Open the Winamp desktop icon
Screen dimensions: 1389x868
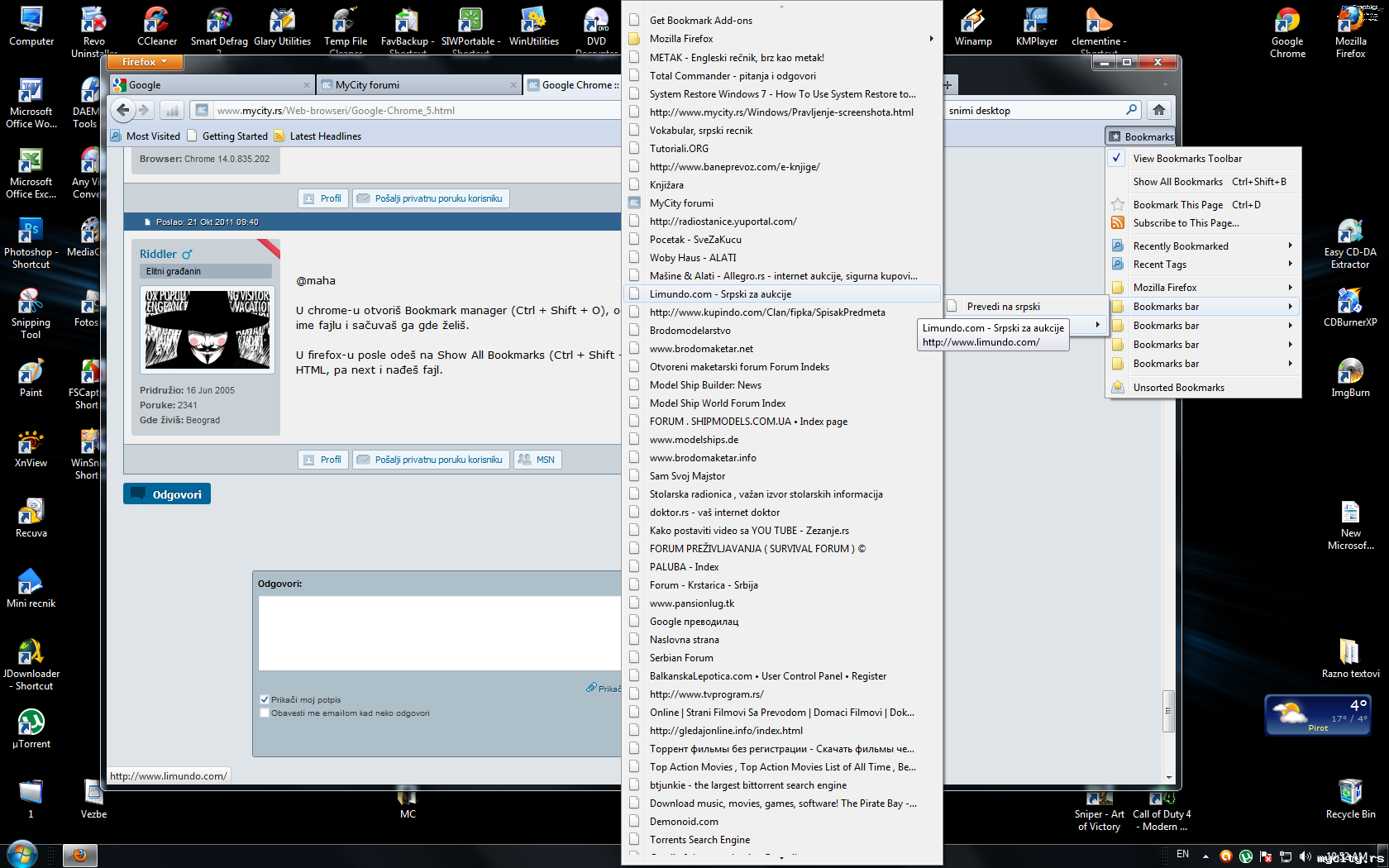click(973, 26)
